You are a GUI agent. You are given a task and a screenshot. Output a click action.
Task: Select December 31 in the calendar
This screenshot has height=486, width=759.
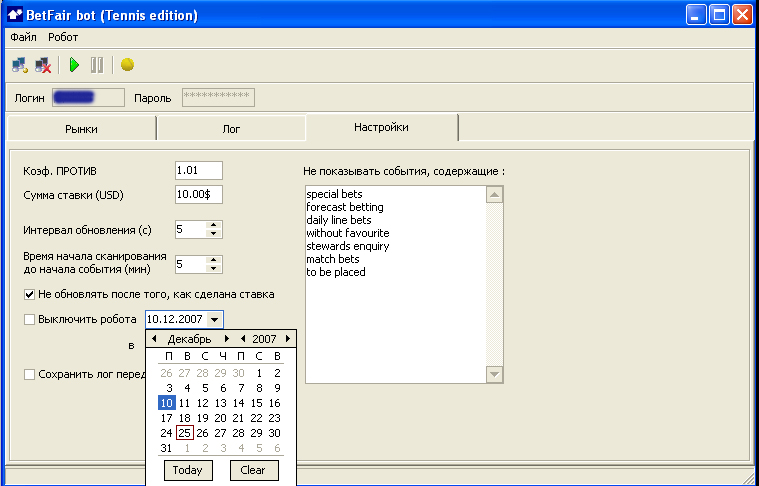tap(166, 448)
